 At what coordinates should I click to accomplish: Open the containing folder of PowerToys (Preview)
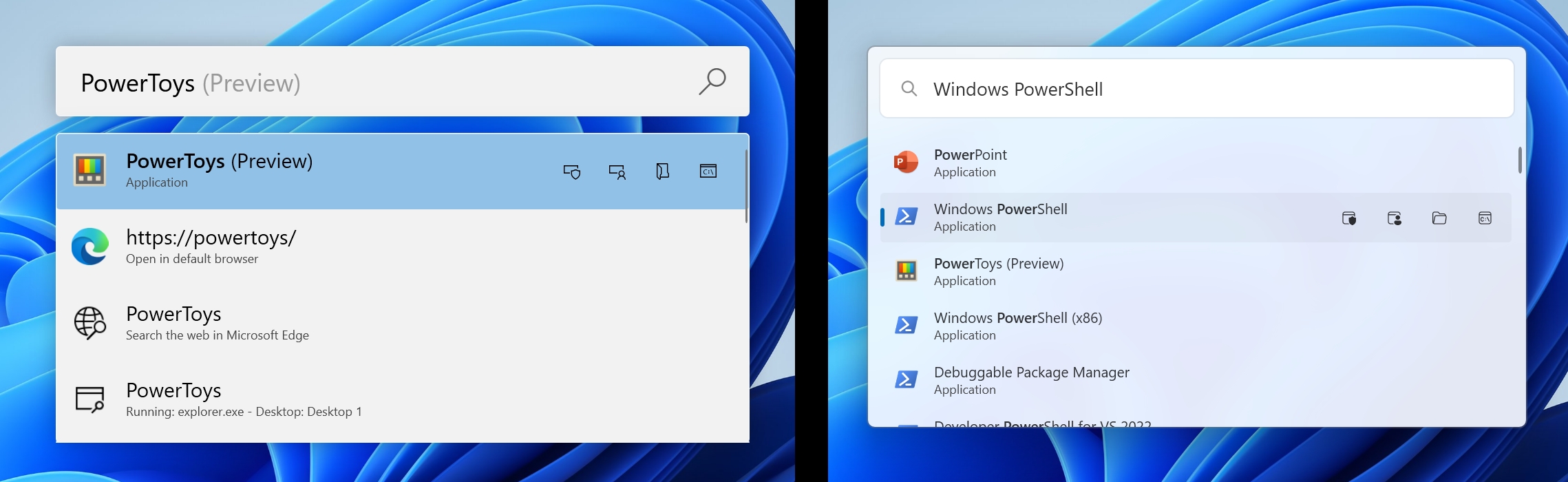[662, 171]
